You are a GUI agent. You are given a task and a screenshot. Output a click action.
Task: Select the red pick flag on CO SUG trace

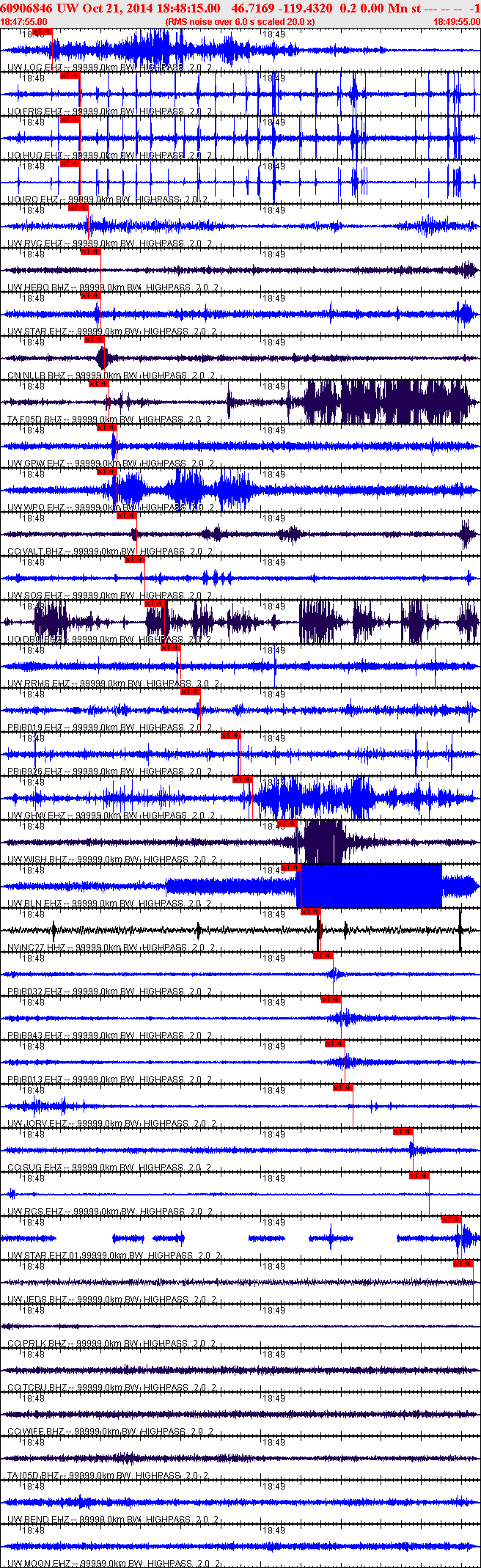403,1132
